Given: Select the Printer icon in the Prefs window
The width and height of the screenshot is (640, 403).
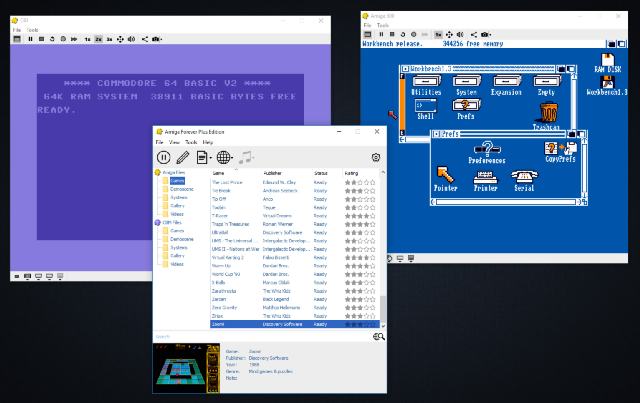Looking at the screenshot, I should pos(485,181).
